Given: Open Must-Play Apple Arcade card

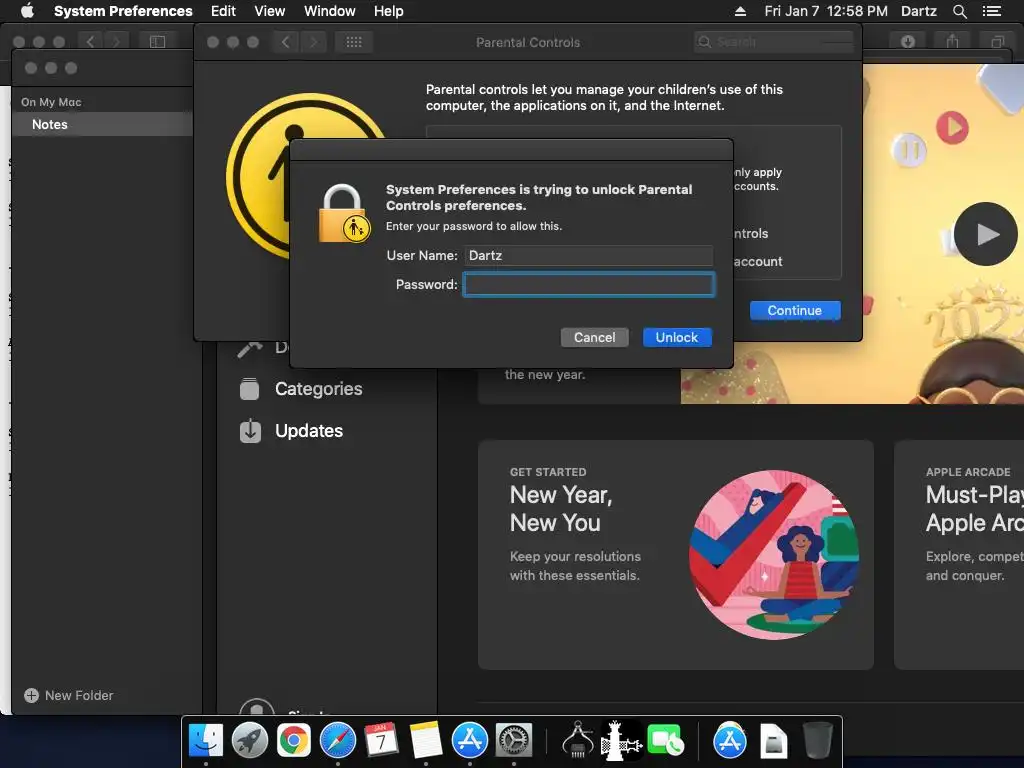Looking at the screenshot, I should (959, 554).
